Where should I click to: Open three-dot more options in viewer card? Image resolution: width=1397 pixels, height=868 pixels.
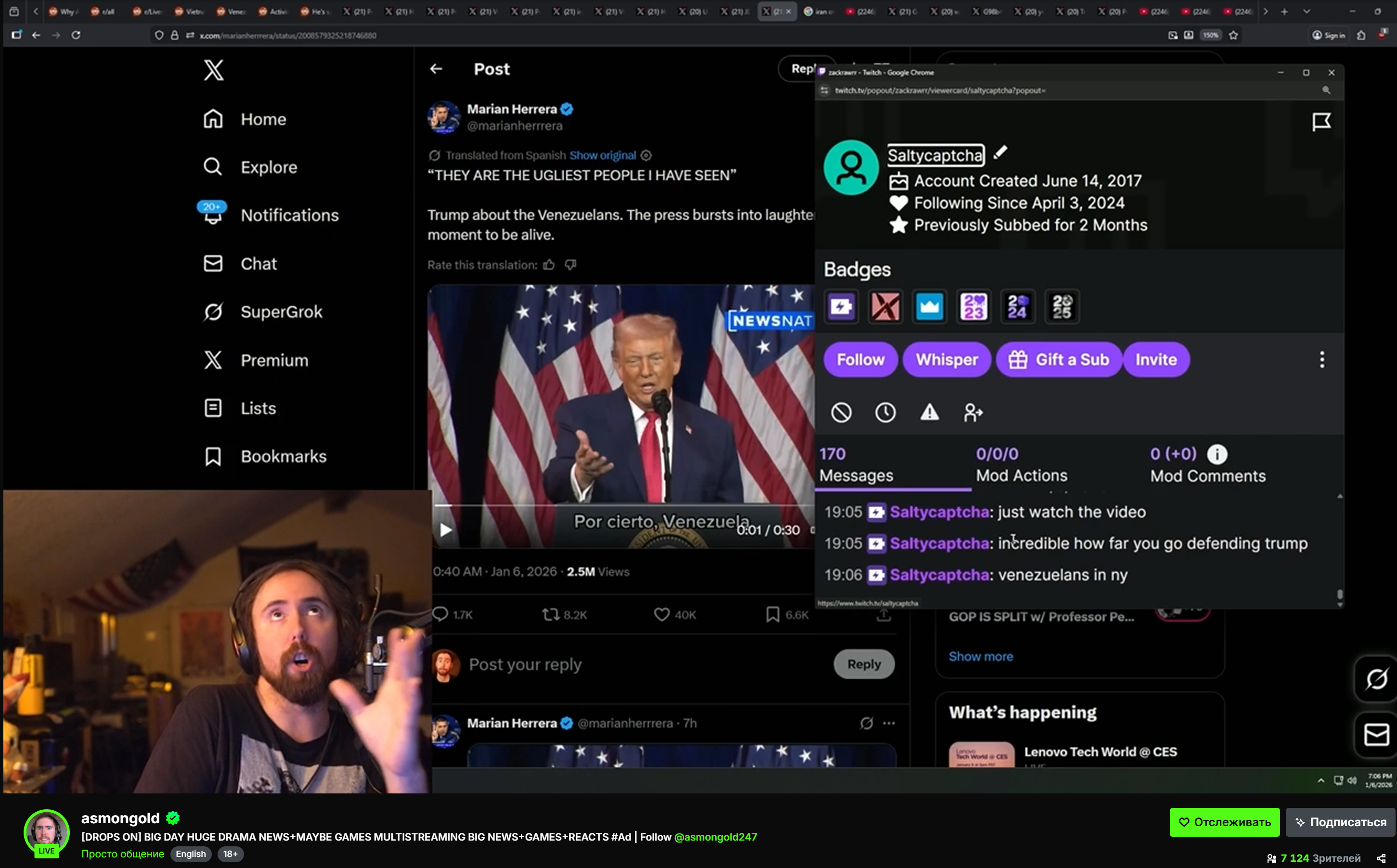point(1322,360)
